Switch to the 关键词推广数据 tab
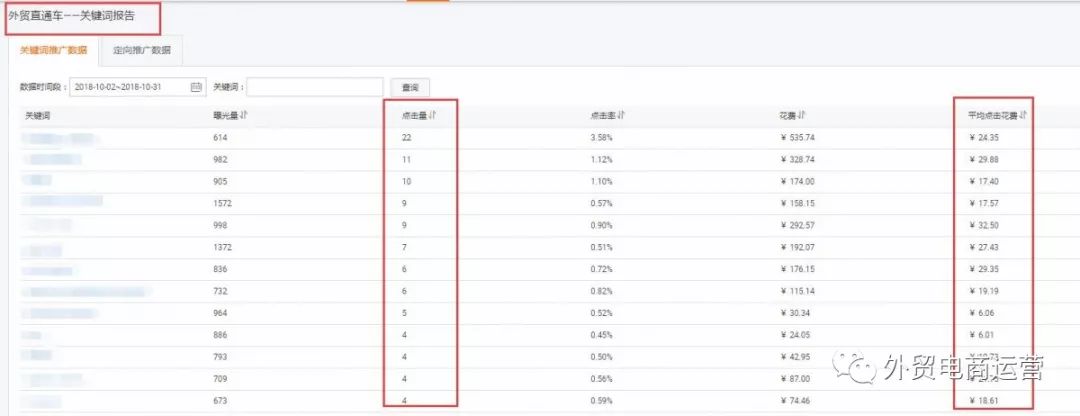Image resolution: width=1080 pixels, height=416 pixels. click(54, 50)
